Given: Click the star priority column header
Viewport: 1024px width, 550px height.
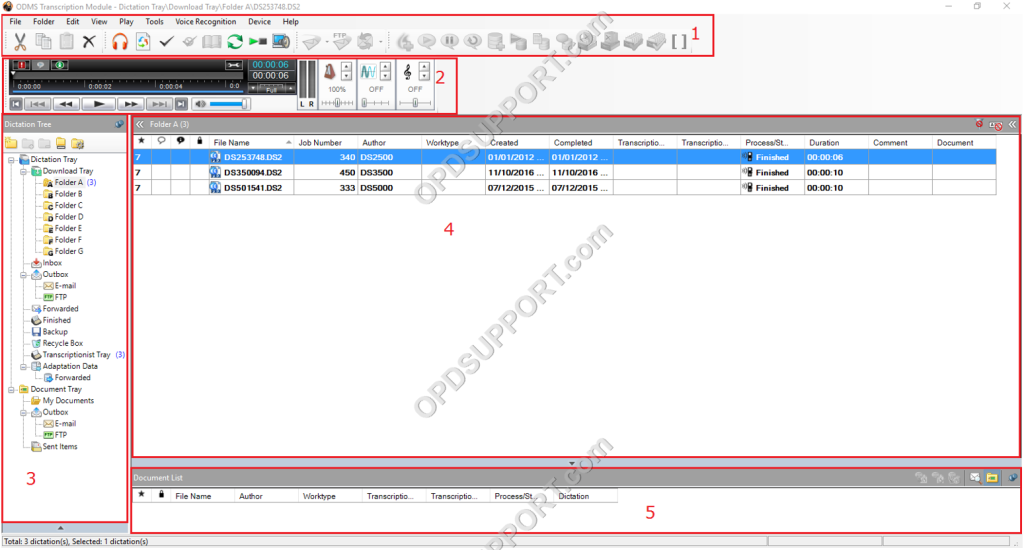Looking at the screenshot, I should [x=141, y=142].
